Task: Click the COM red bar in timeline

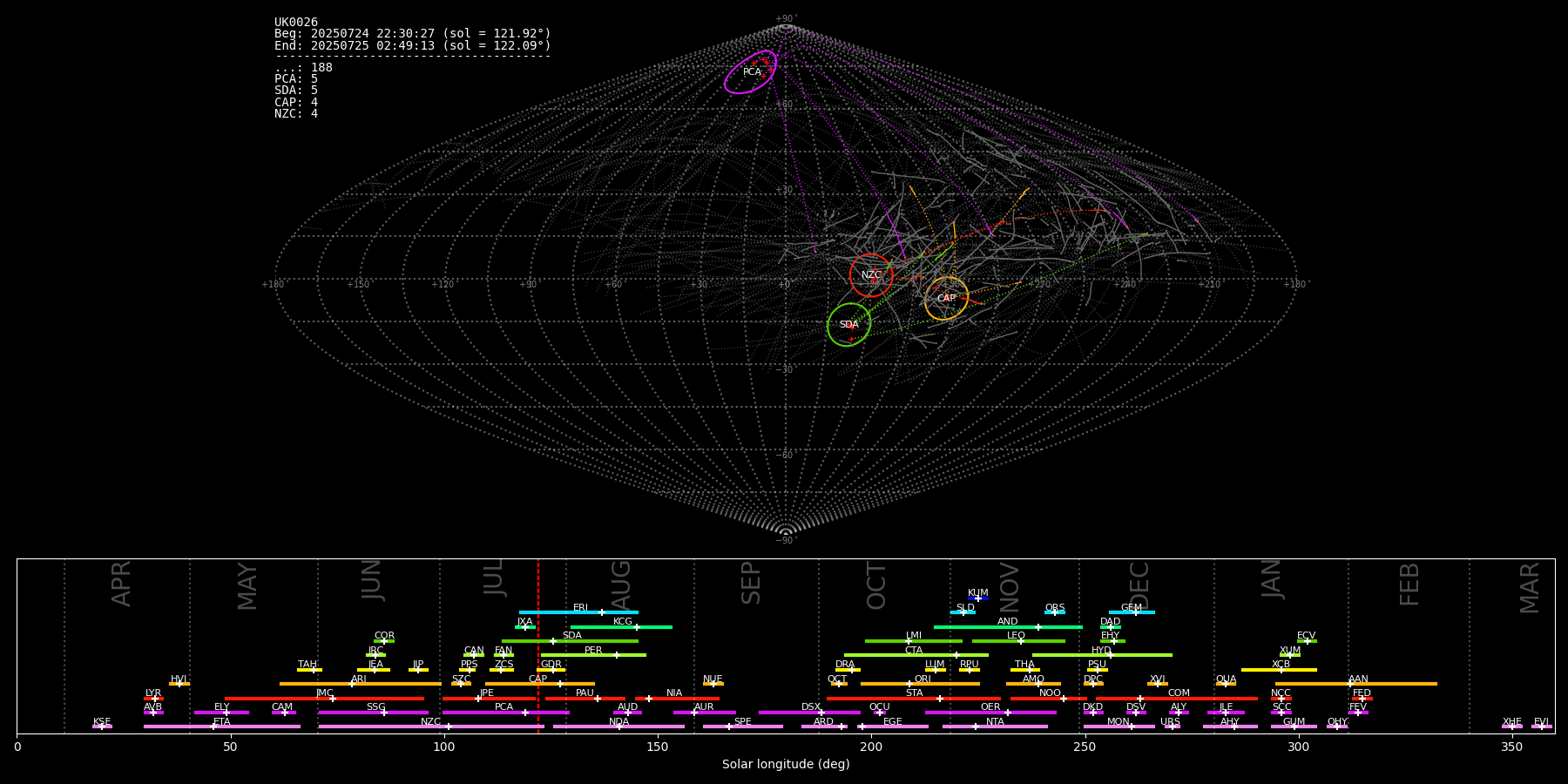Action: (1178, 699)
